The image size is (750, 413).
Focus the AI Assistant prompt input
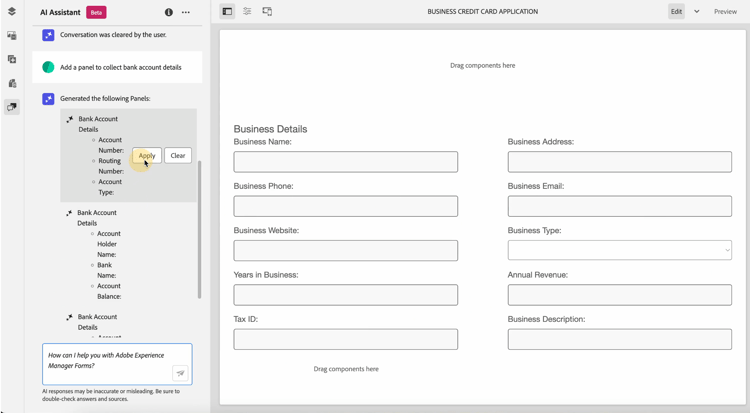(x=117, y=364)
